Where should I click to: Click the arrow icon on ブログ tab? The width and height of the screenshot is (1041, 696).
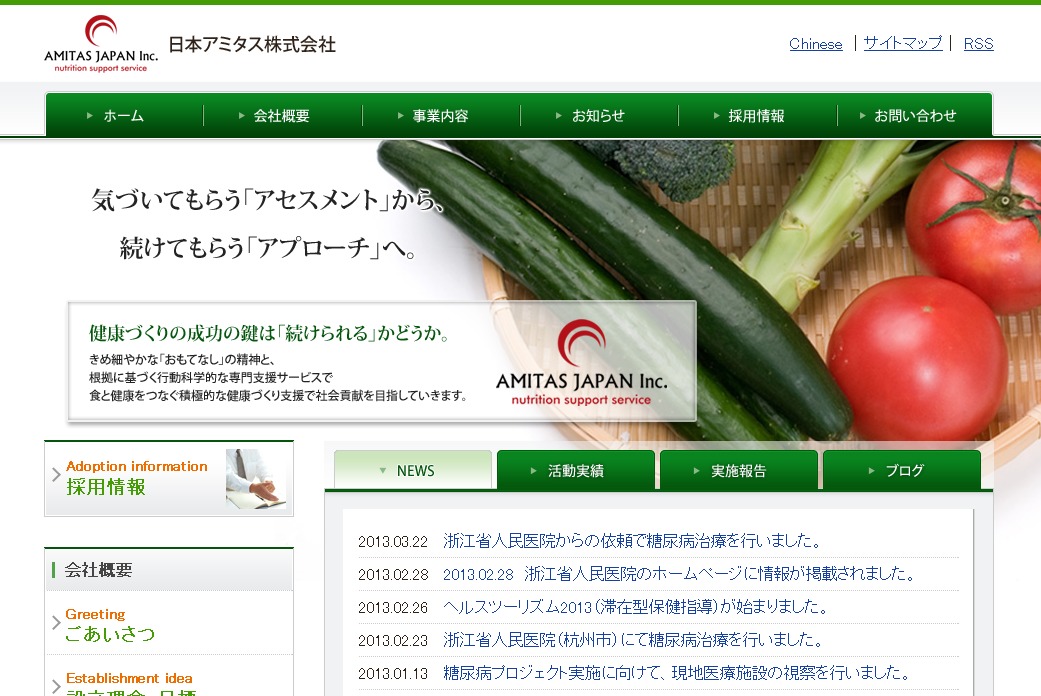pos(872,470)
